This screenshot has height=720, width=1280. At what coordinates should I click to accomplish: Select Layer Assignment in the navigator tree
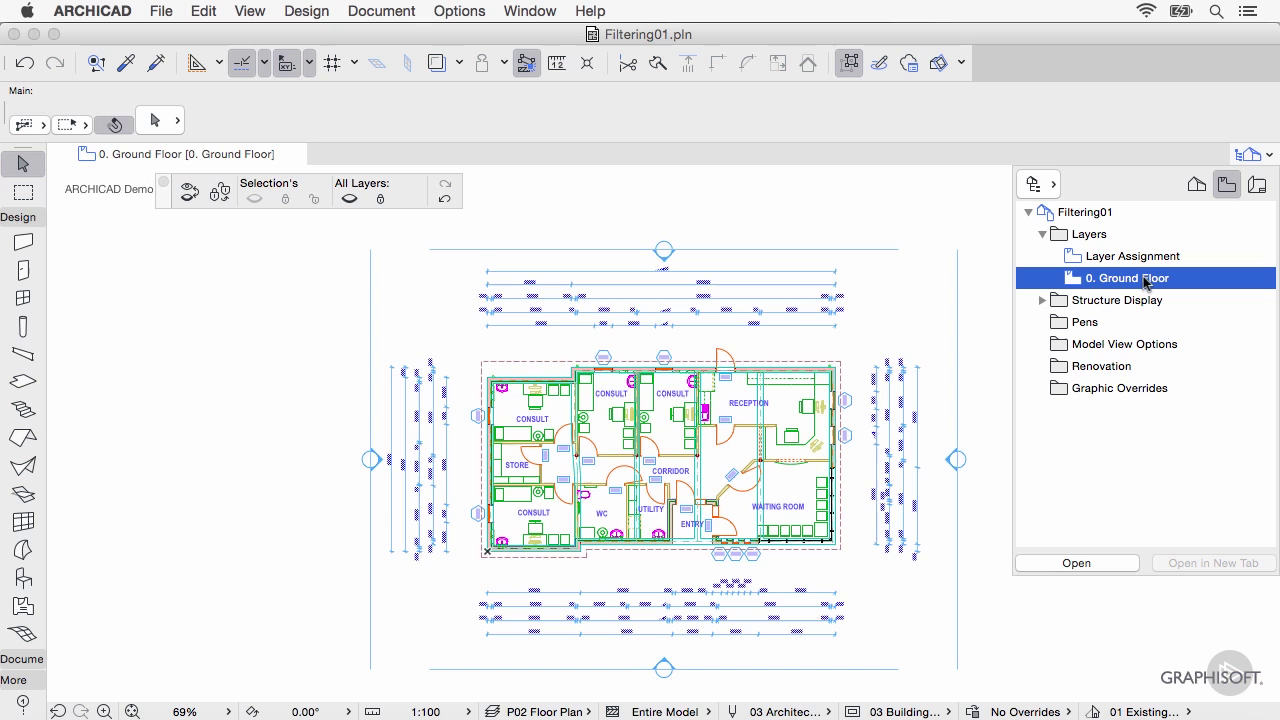[x=1132, y=256]
